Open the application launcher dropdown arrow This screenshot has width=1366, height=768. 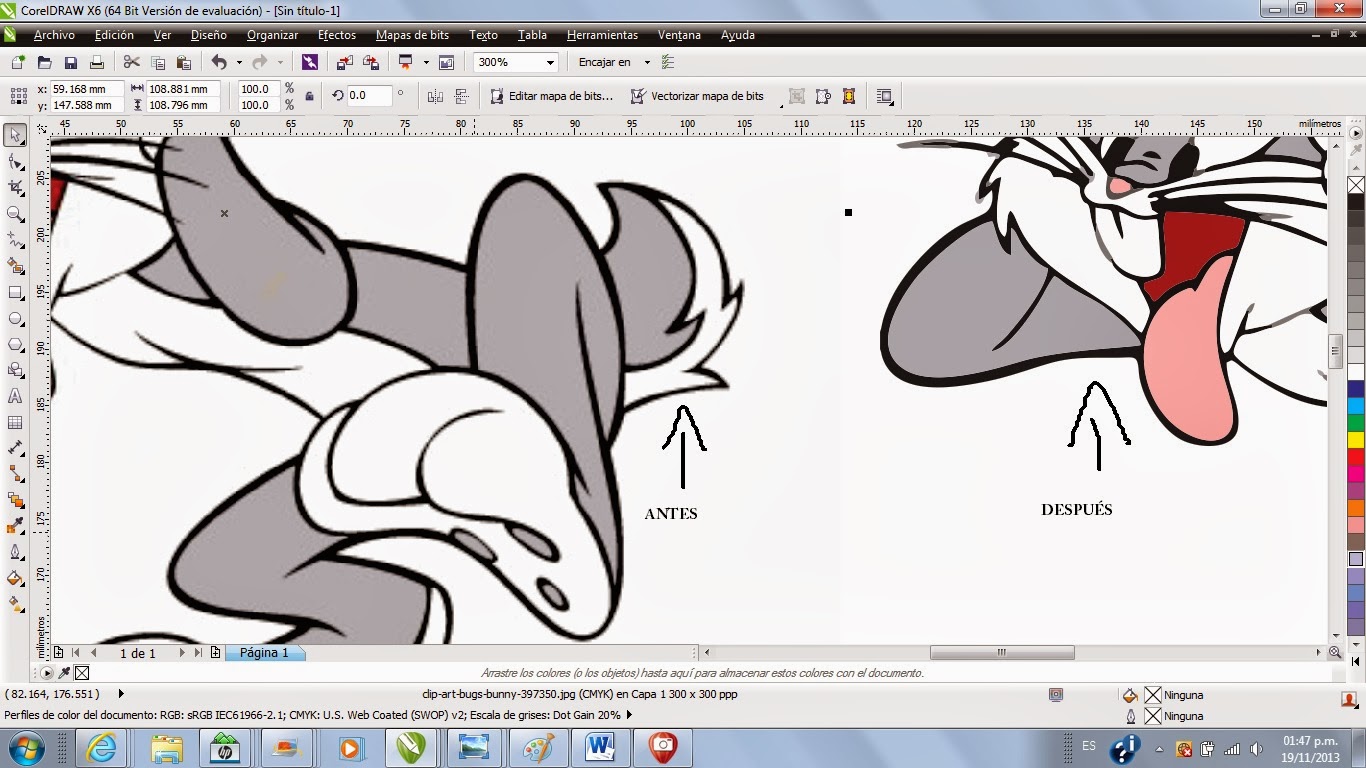pos(426,62)
